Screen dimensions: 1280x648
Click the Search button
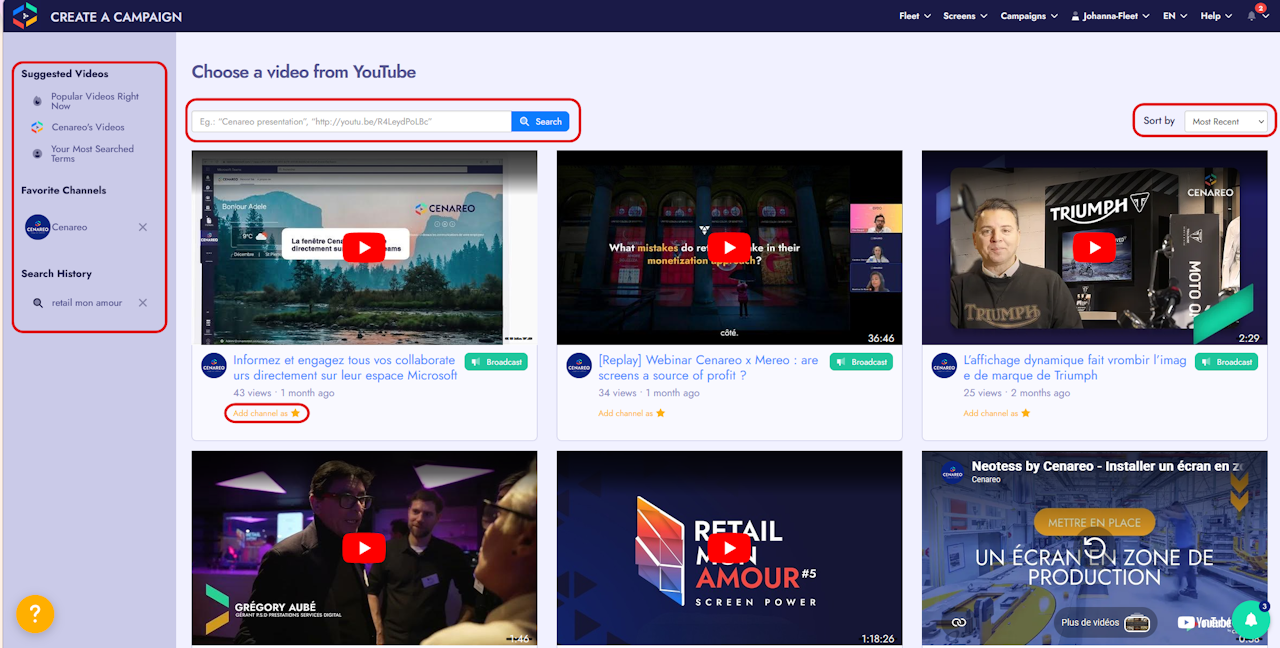click(540, 121)
